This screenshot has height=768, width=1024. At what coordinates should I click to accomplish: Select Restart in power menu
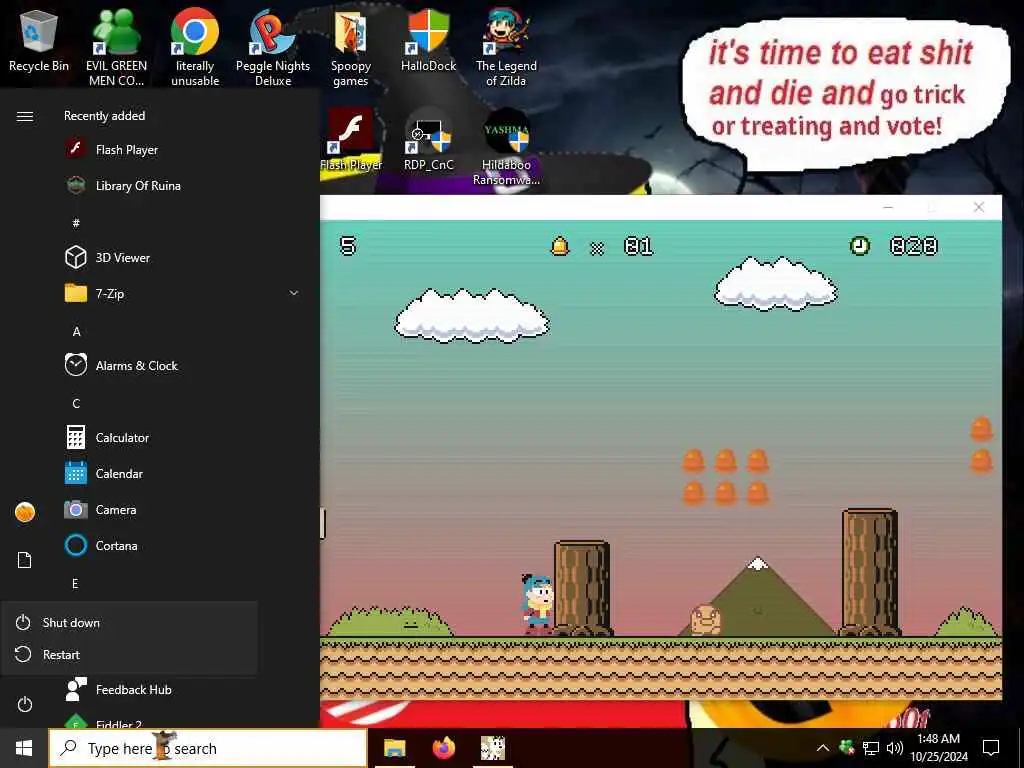point(129,654)
